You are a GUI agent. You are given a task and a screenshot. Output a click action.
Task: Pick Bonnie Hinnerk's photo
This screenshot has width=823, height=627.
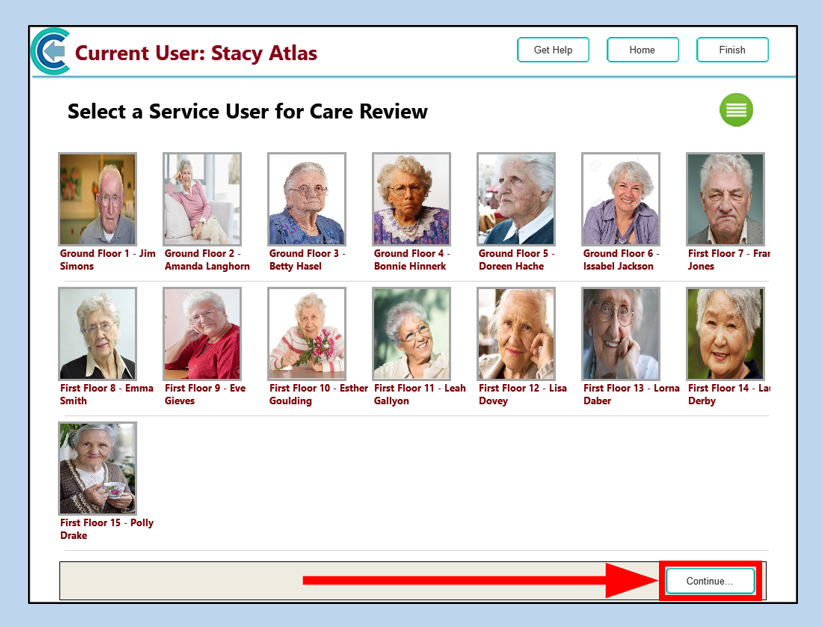411,199
